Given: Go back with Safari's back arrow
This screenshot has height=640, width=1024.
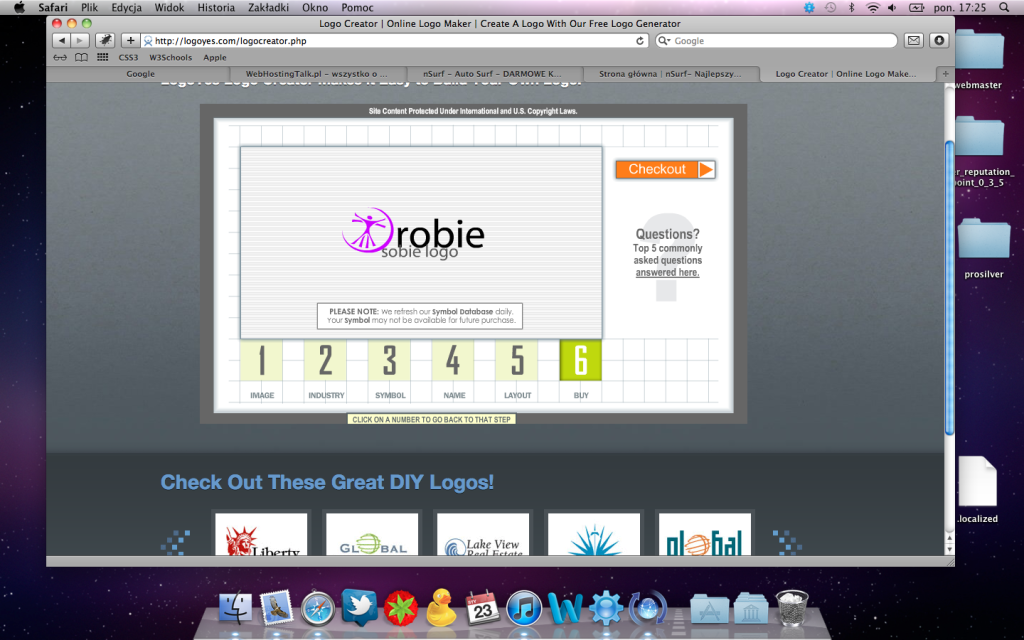Looking at the screenshot, I should click(x=61, y=40).
